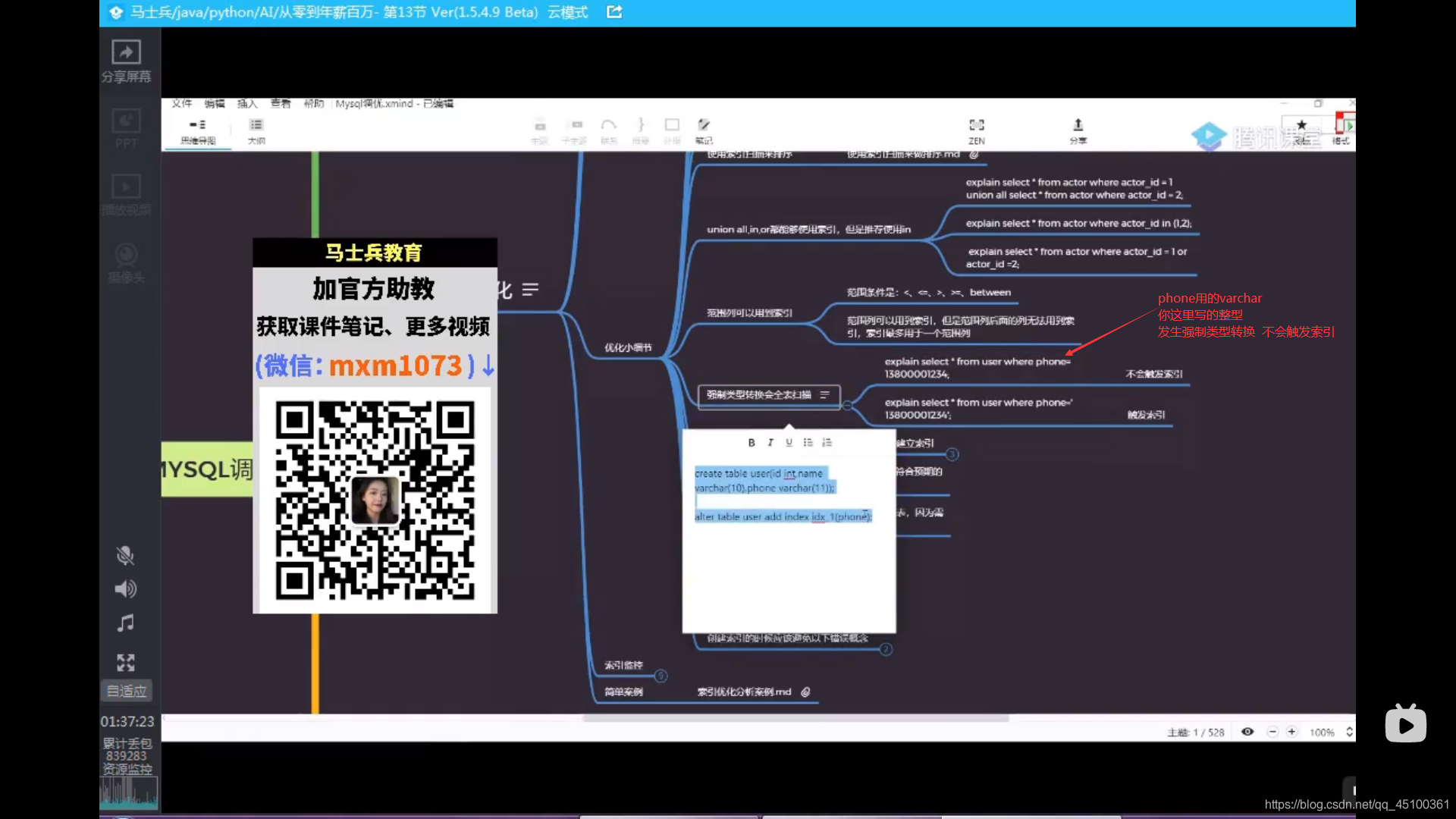The width and height of the screenshot is (1456, 819).
Task: Collapse the 强制类型转换会全表扫描 branch circle
Action: 847,406
